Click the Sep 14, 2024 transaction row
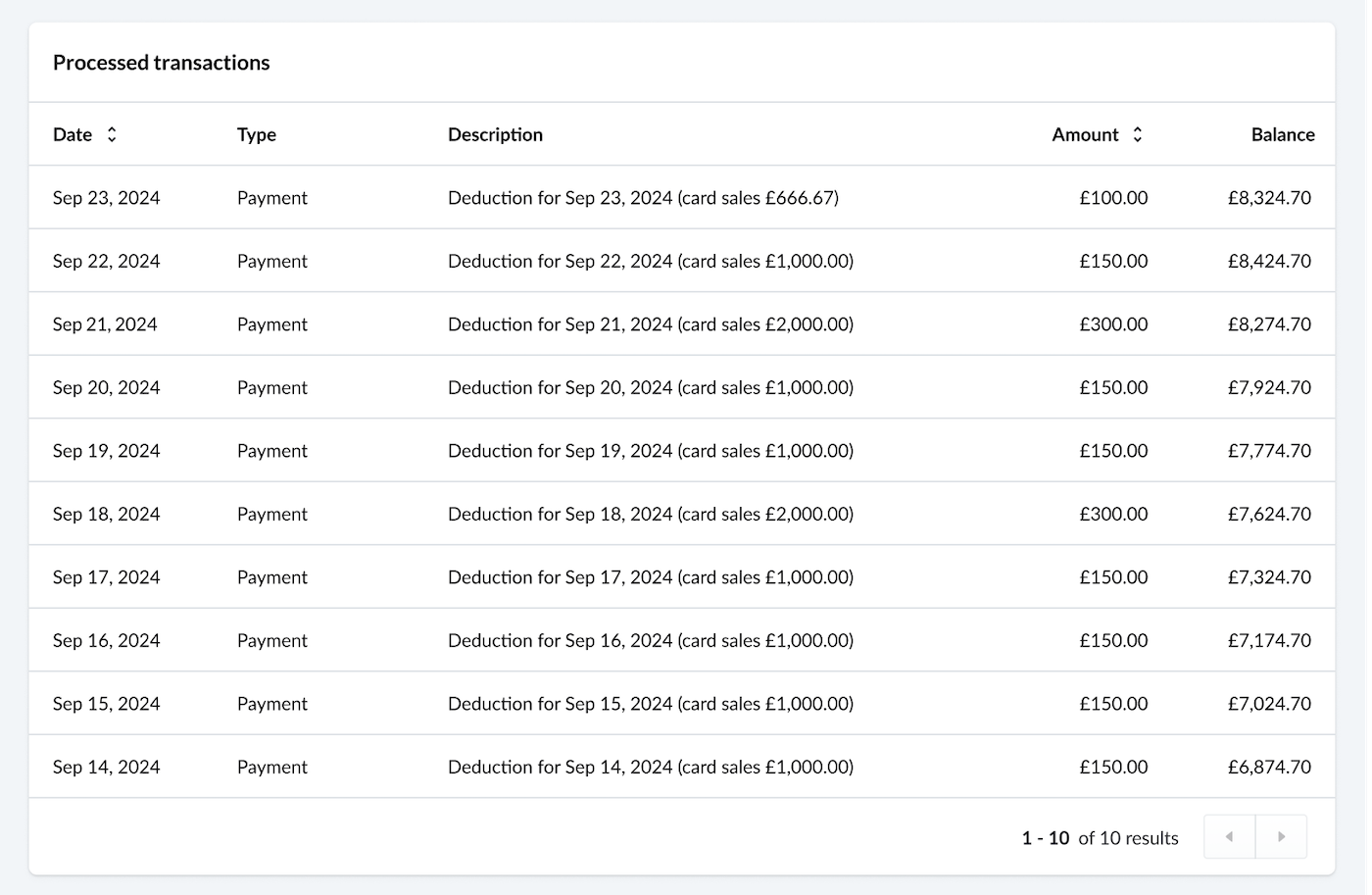This screenshot has height=895, width=1372. pyautogui.click(x=686, y=767)
